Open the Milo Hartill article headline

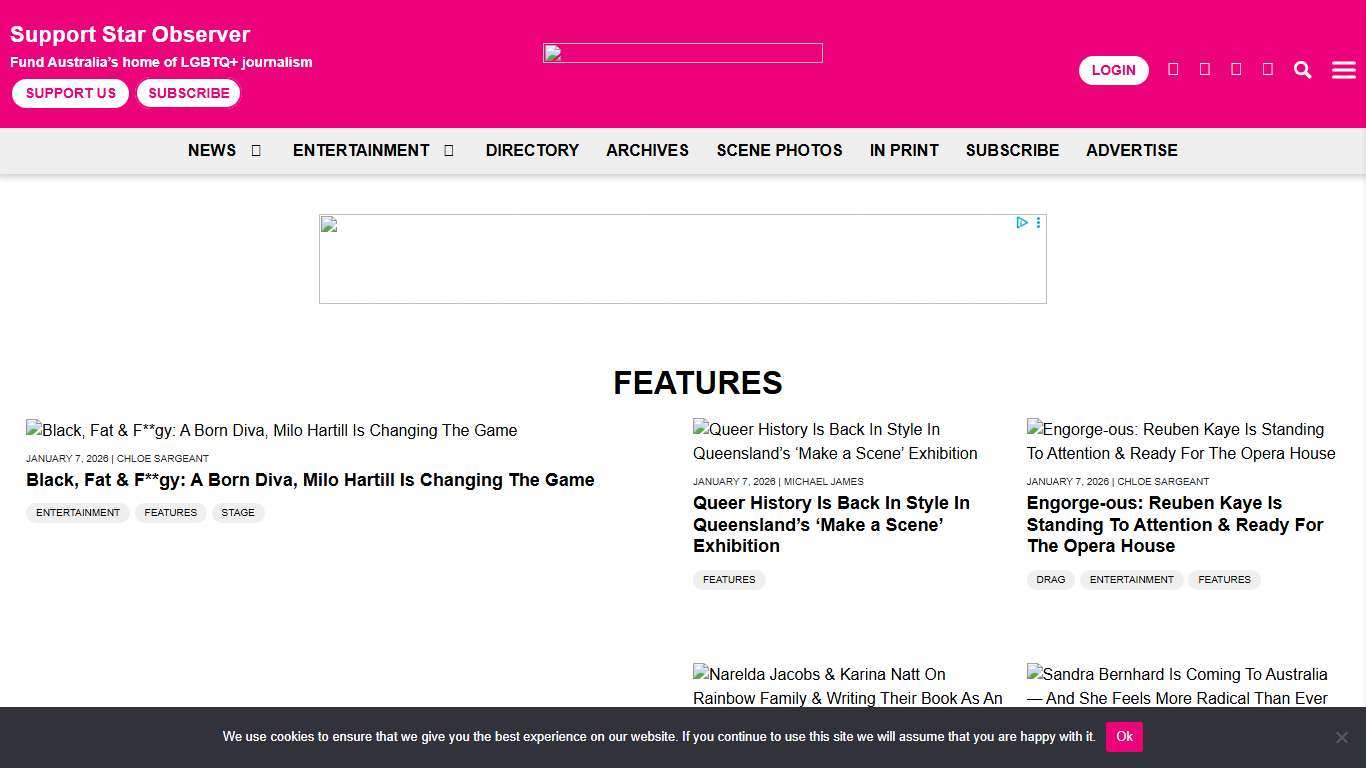(x=310, y=480)
